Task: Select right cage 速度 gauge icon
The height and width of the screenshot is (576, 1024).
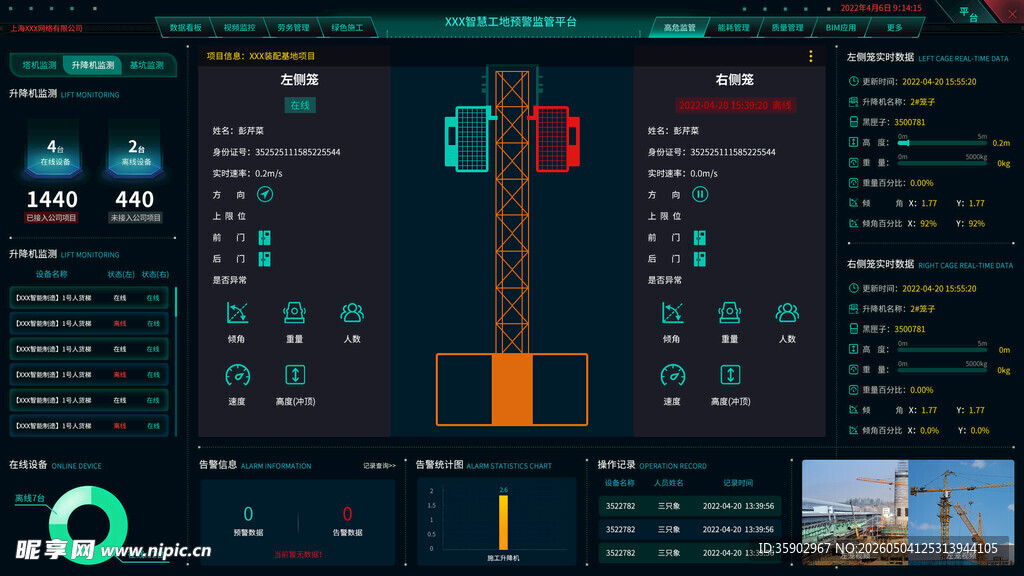Action: point(673,375)
